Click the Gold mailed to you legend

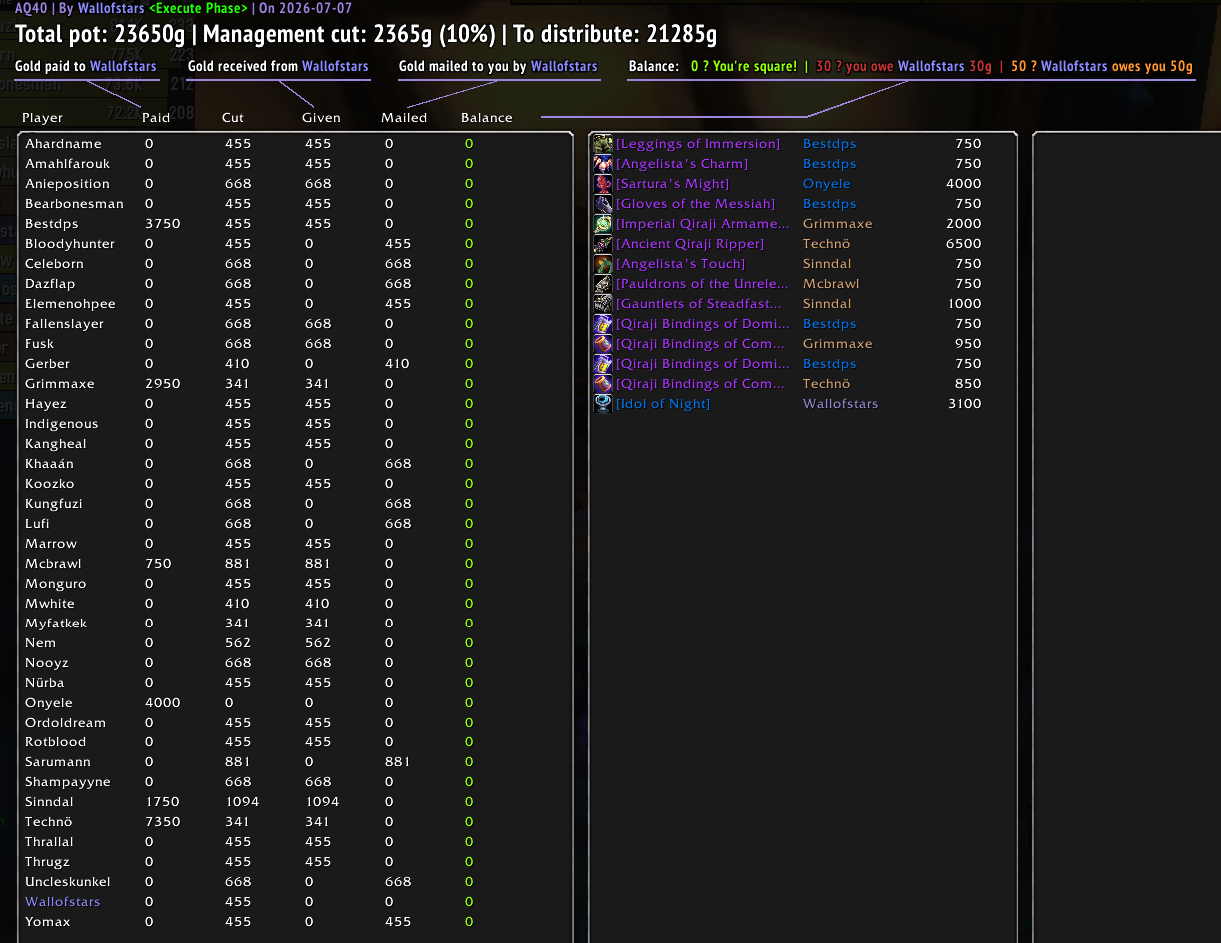[x=498, y=67]
